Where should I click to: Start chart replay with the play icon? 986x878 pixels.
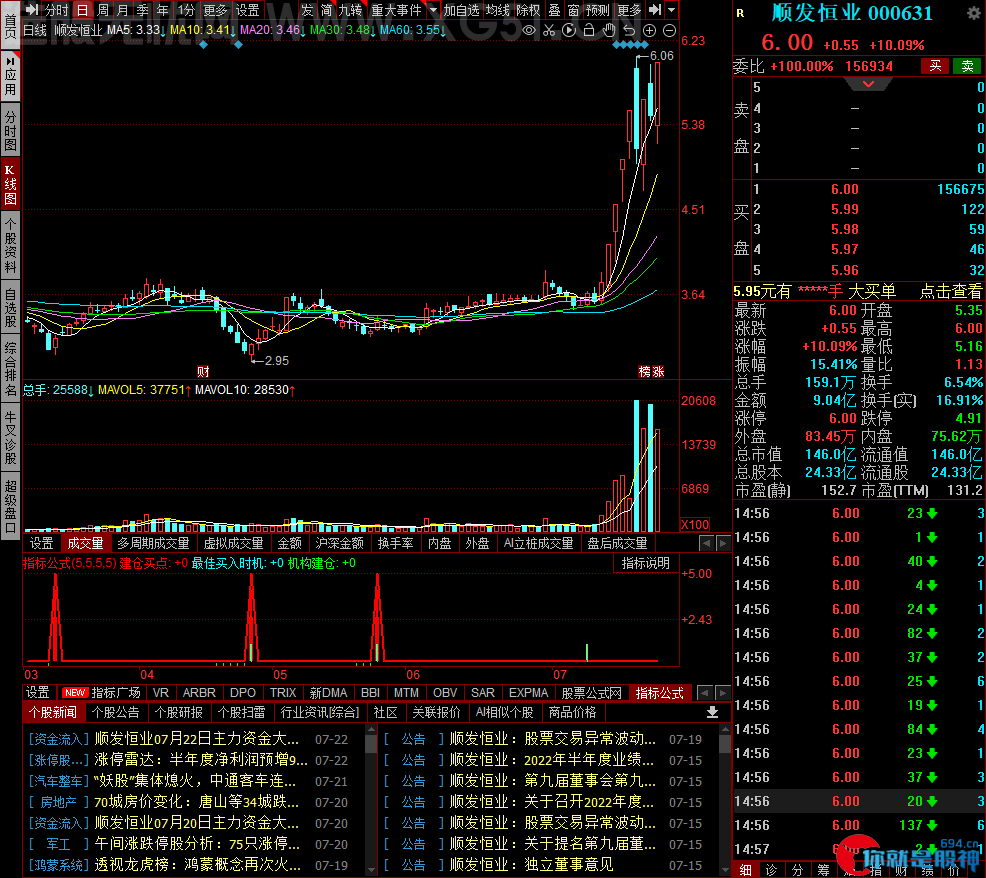[x=569, y=30]
